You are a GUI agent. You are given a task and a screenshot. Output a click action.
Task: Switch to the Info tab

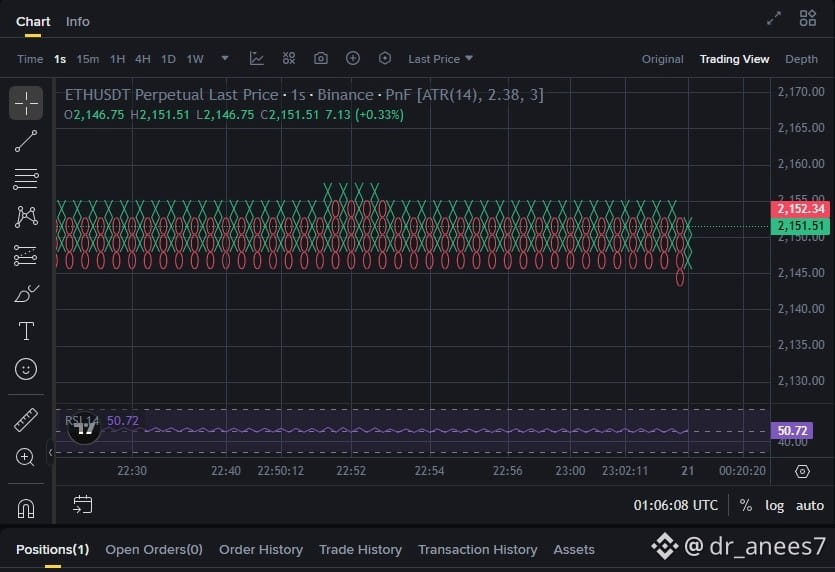pos(77,21)
